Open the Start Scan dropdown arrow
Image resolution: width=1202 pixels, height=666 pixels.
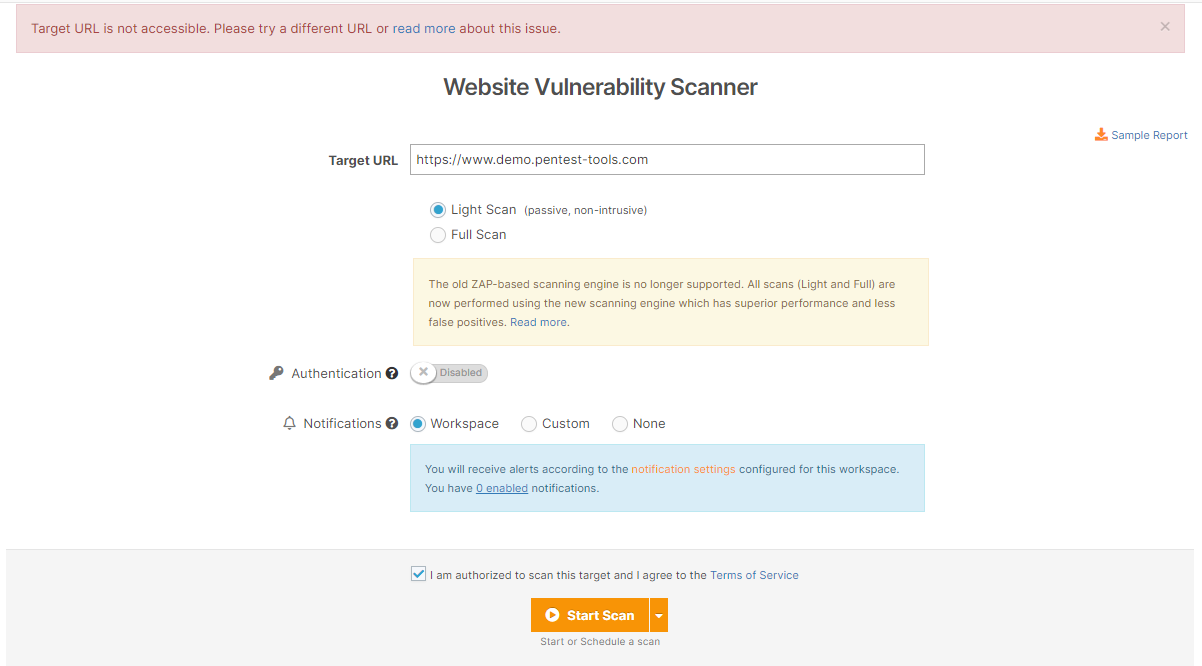[658, 614]
